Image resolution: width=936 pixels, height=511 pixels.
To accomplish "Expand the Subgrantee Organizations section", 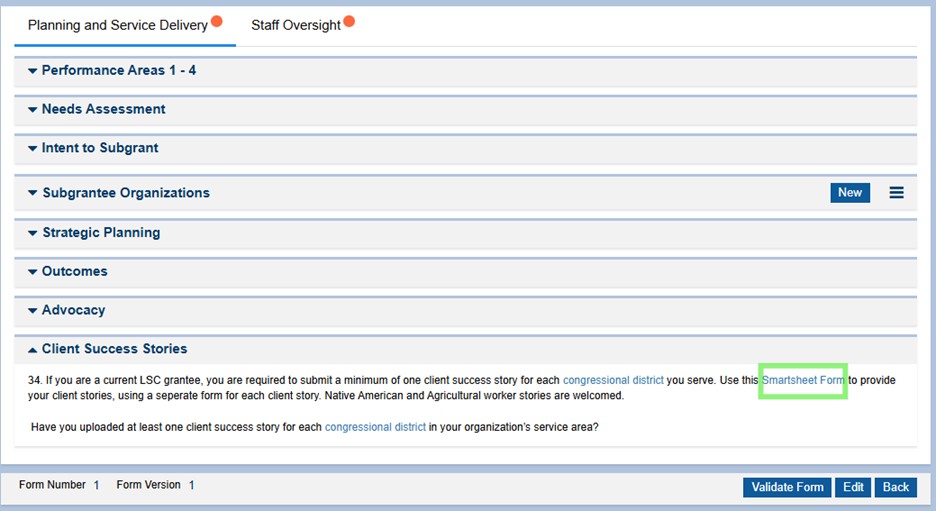I will click(125, 193).
